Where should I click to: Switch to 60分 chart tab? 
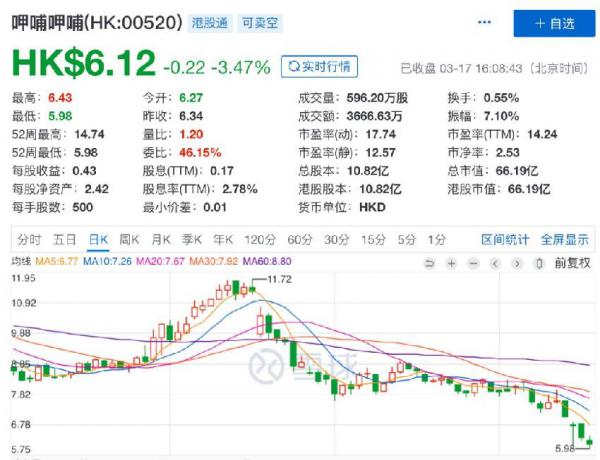tap(300, 240)
